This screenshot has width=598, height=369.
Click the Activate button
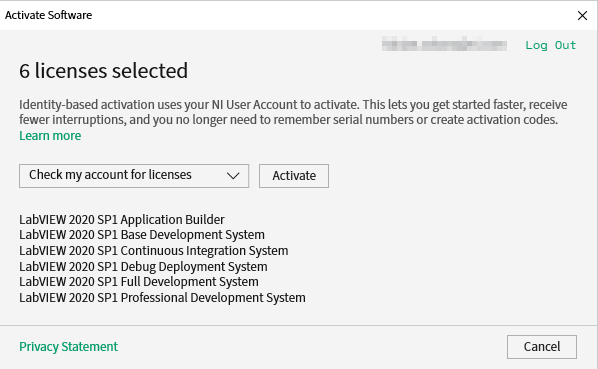[x=294, y=176]
